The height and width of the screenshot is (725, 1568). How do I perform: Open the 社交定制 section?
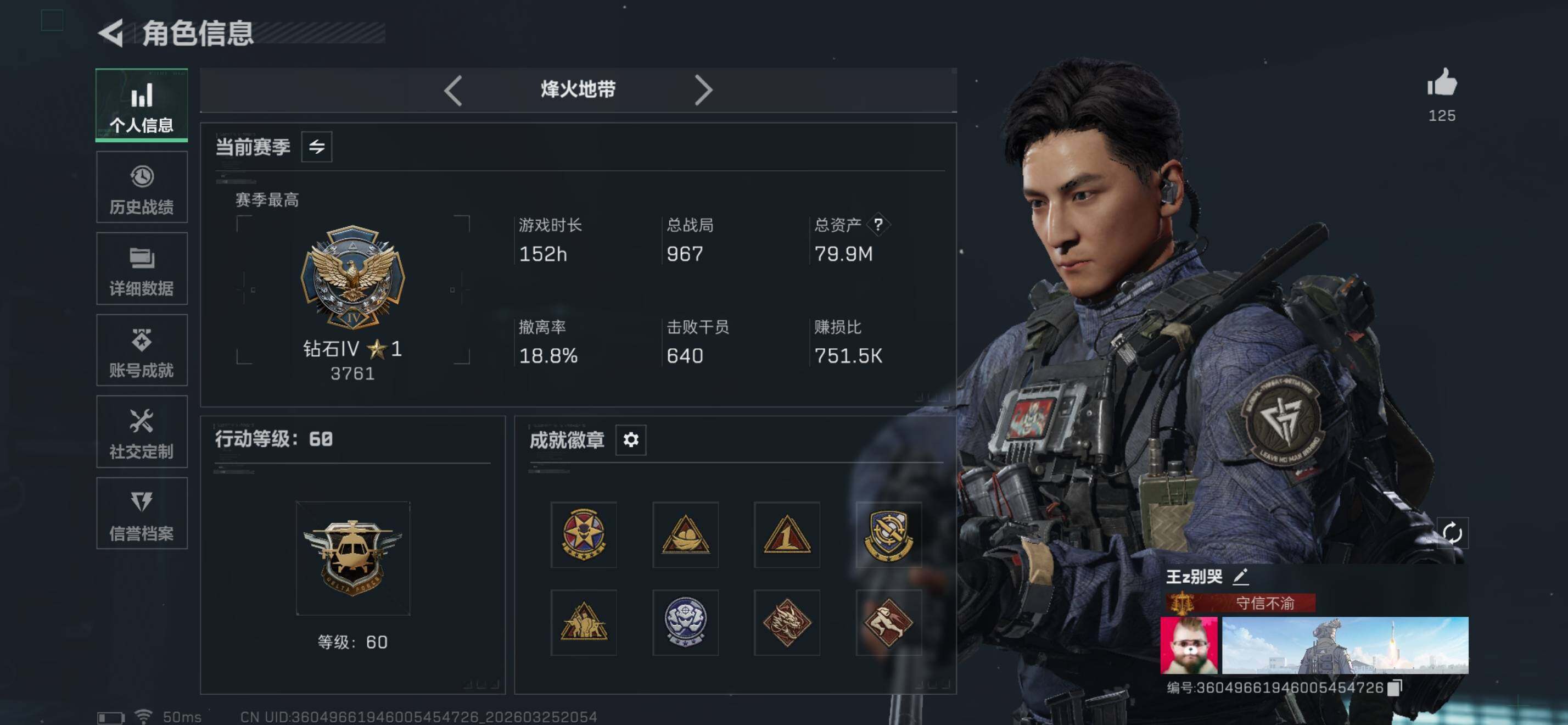142,432
